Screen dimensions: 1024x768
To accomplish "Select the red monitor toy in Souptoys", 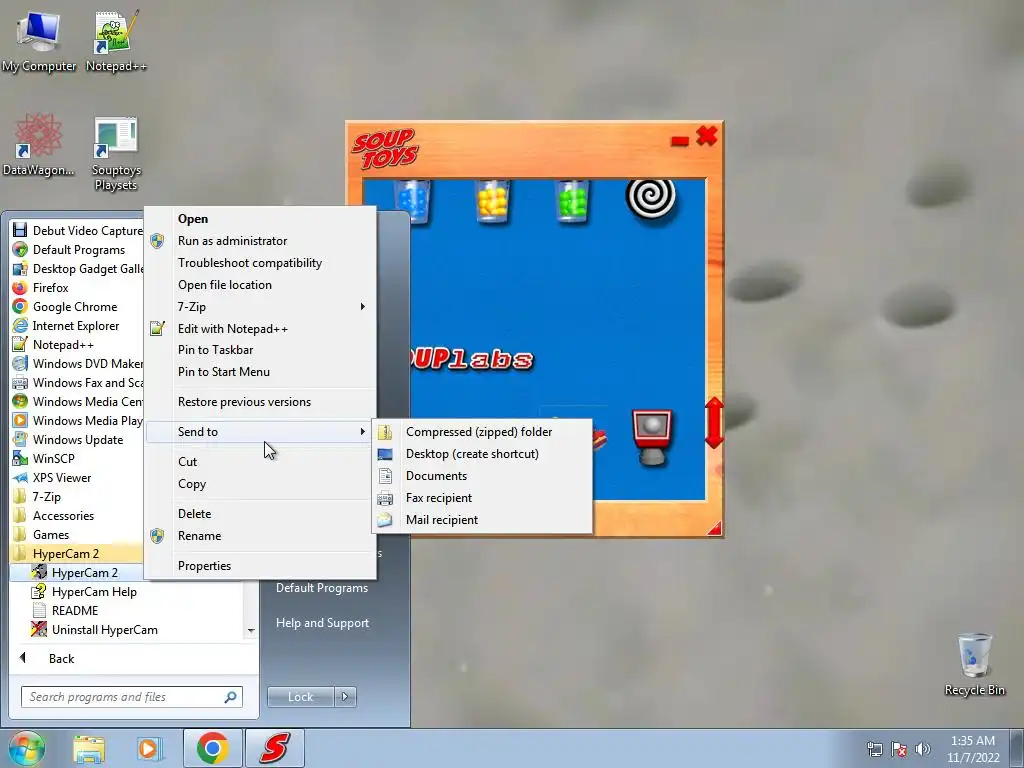I will tap(651, 438).
